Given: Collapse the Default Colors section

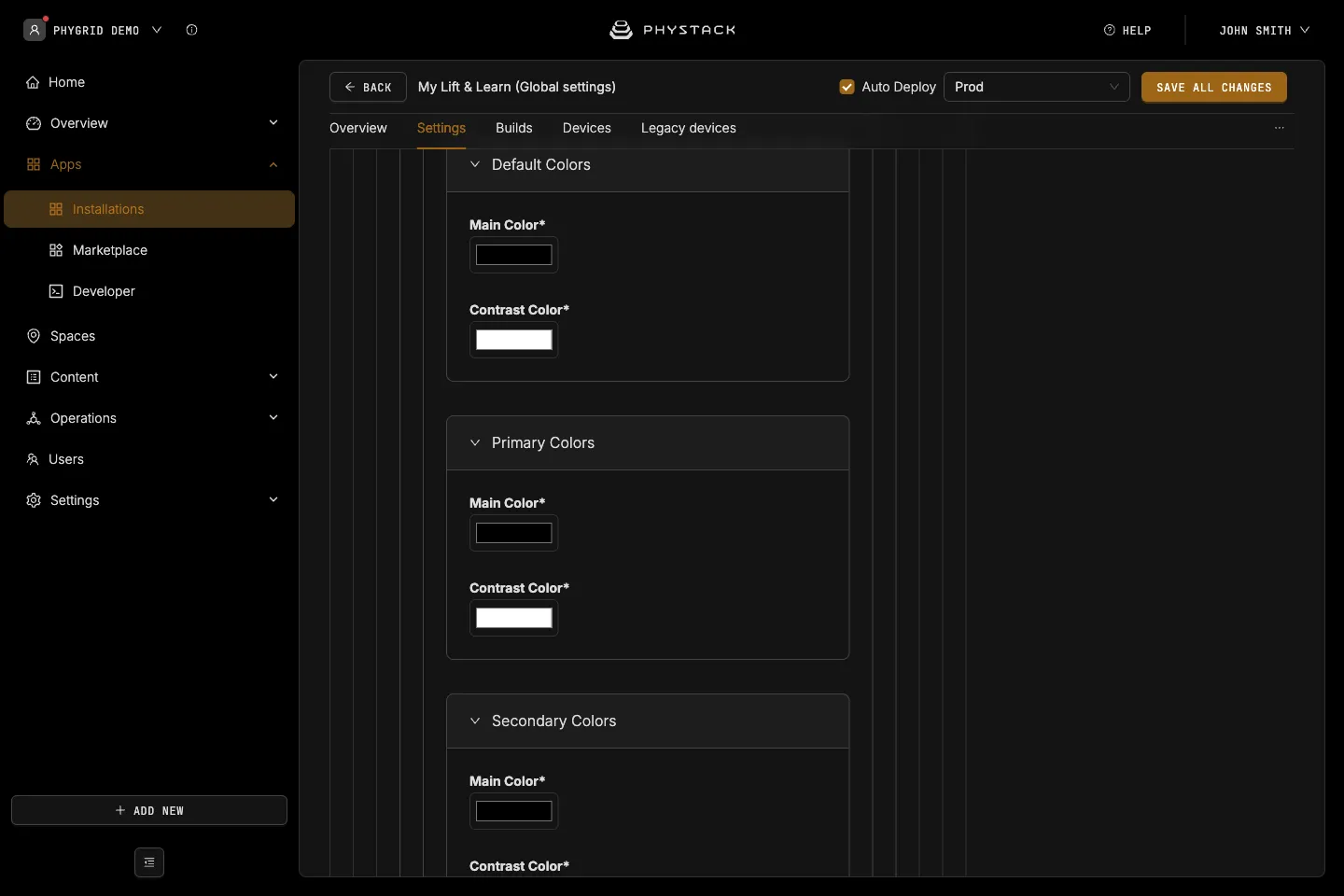Looking at the screenshot, I should pyautogui.click(x=475, y=164).
